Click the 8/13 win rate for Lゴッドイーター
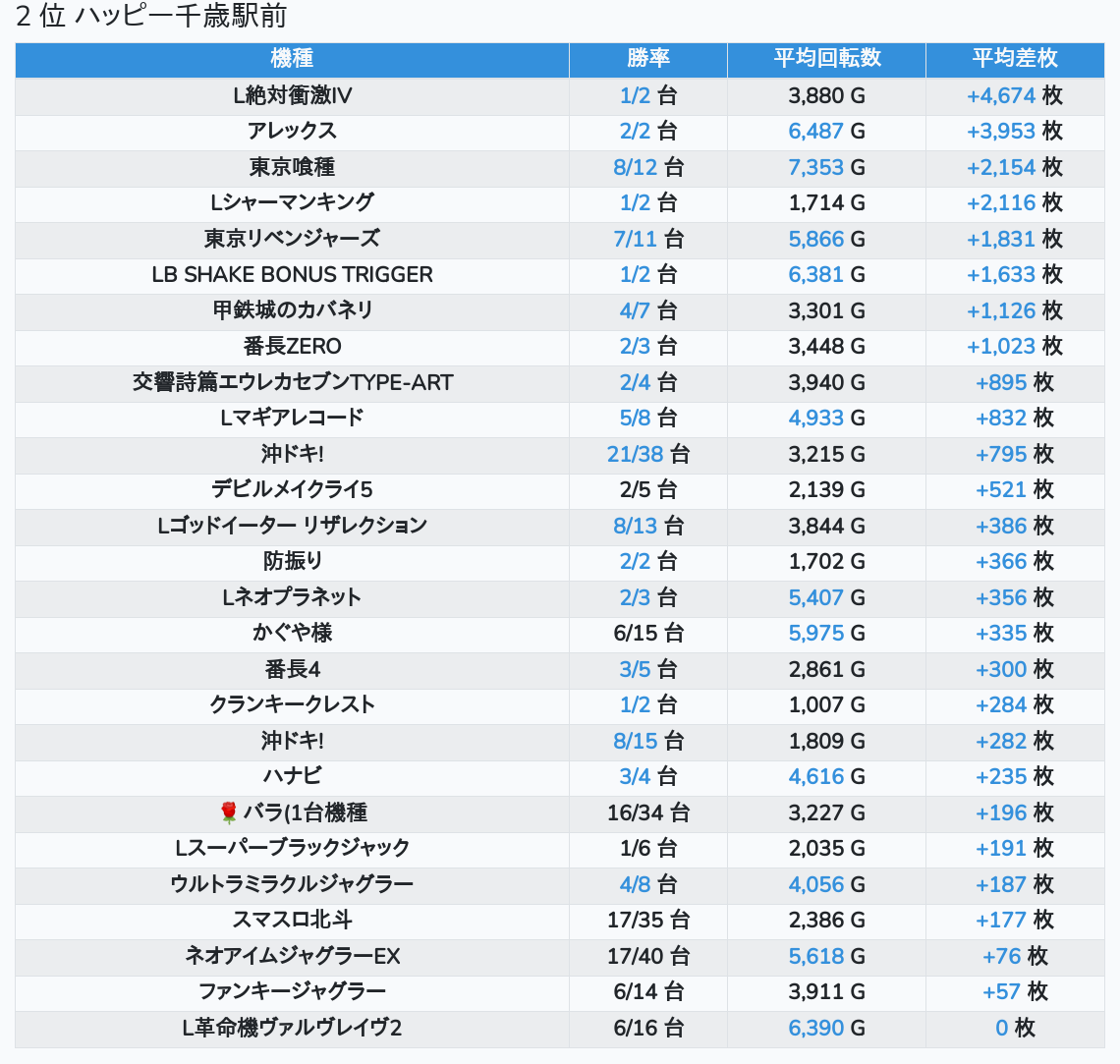This screenshot has height=1064, width=1120. (635, 526)
